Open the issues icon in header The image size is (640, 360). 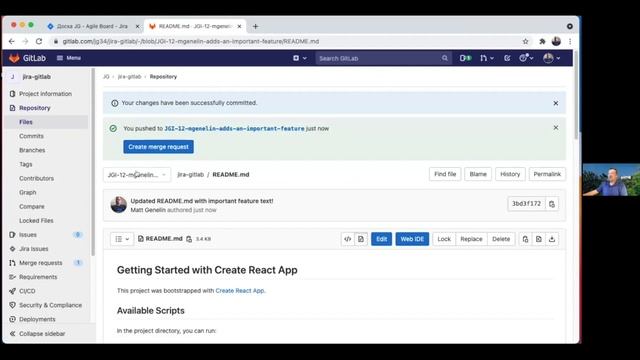click(465, 58)
